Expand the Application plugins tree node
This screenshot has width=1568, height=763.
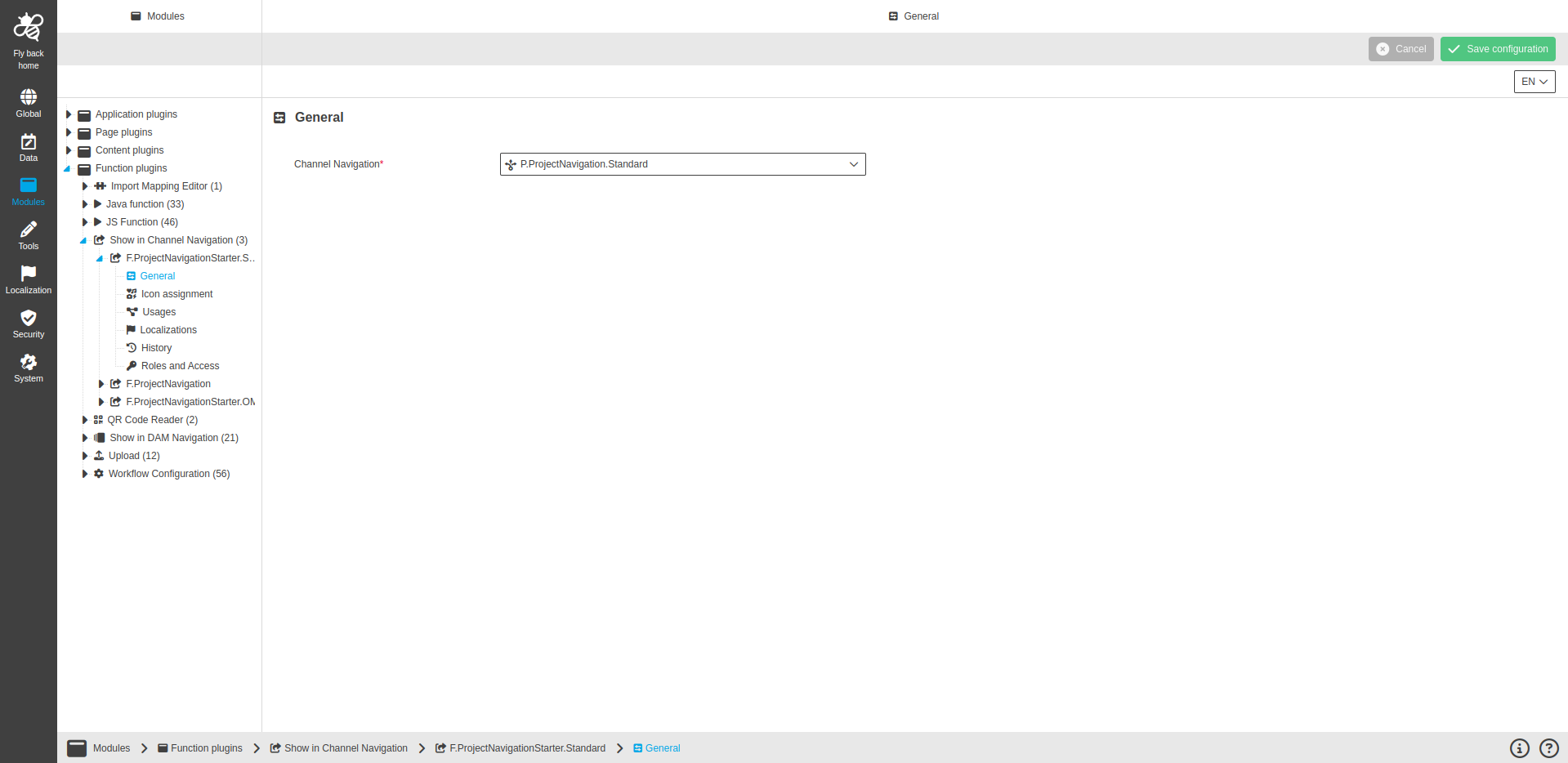click(69, 114)
